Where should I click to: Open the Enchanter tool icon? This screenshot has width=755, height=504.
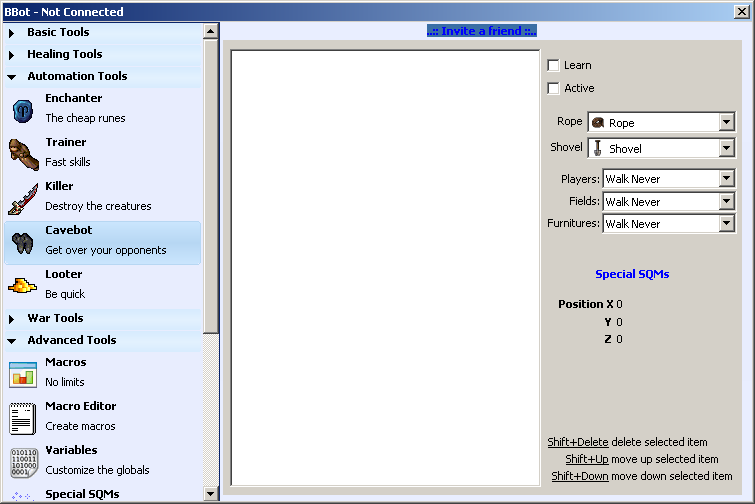coord(23,110)
